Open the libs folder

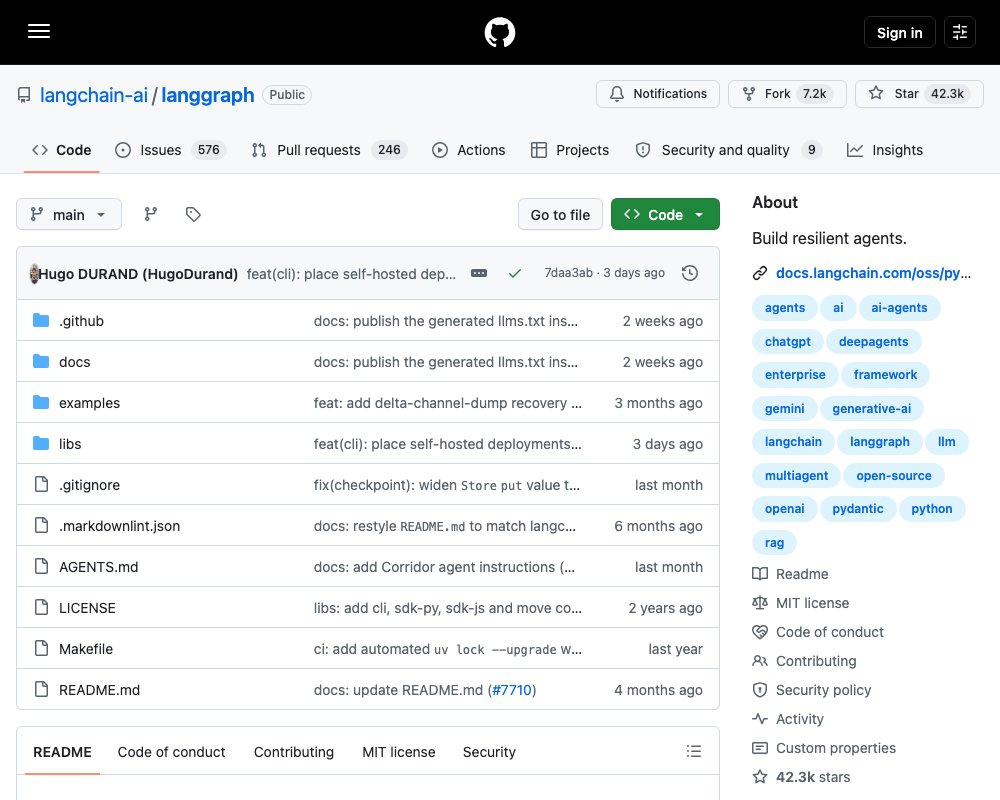pos(70,443)
